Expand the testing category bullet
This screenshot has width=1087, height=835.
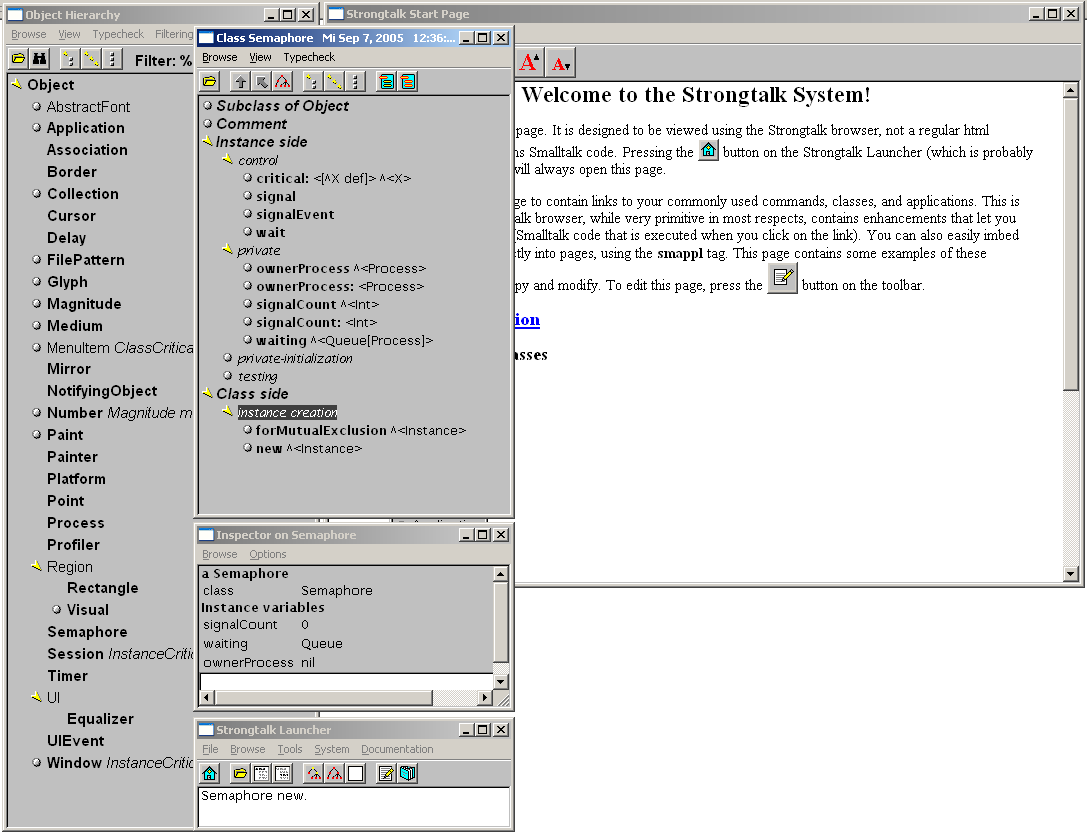[227, 376]
